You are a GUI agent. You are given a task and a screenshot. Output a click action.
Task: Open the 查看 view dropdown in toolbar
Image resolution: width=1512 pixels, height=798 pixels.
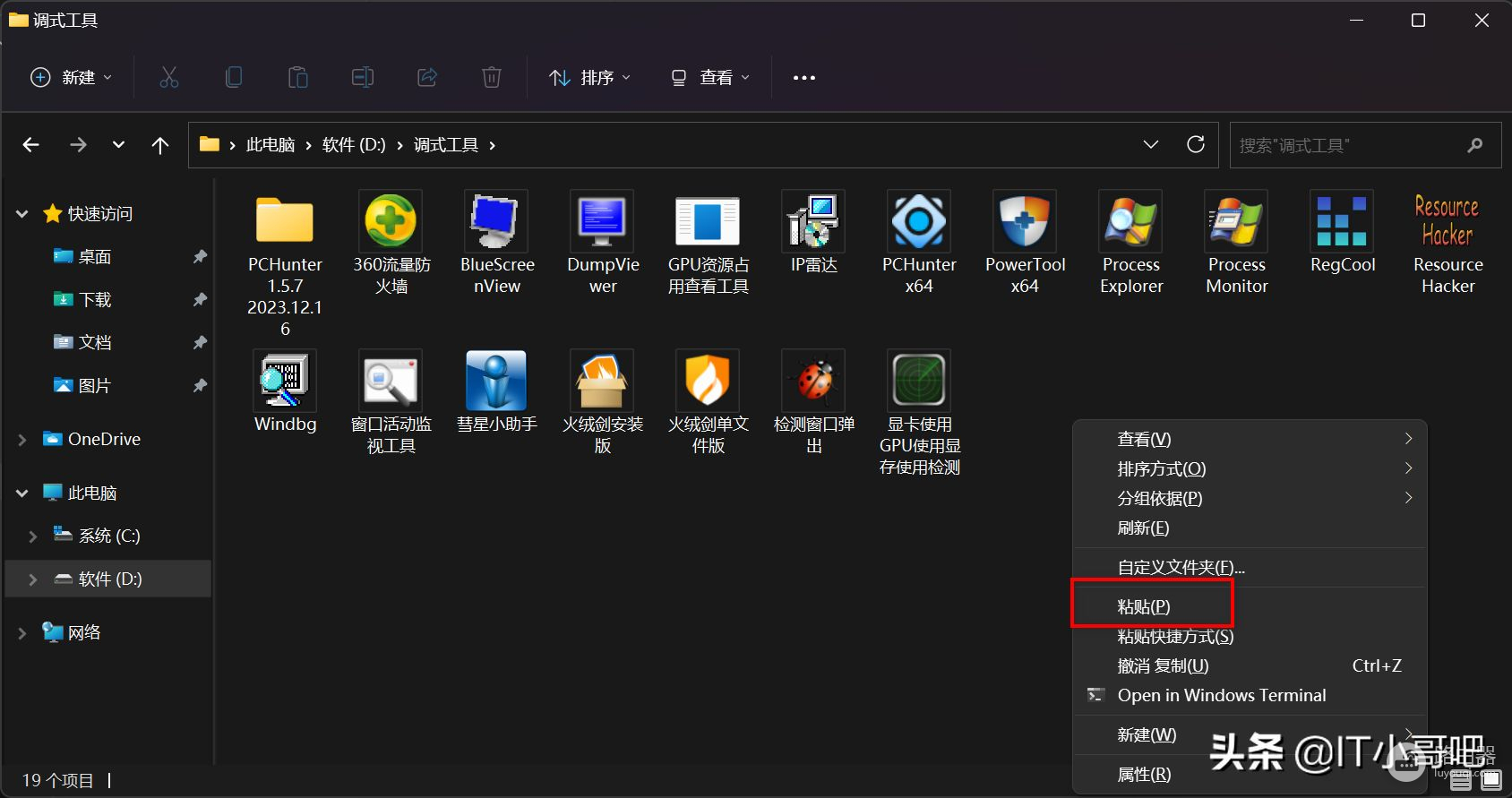(x=710, y=78)
